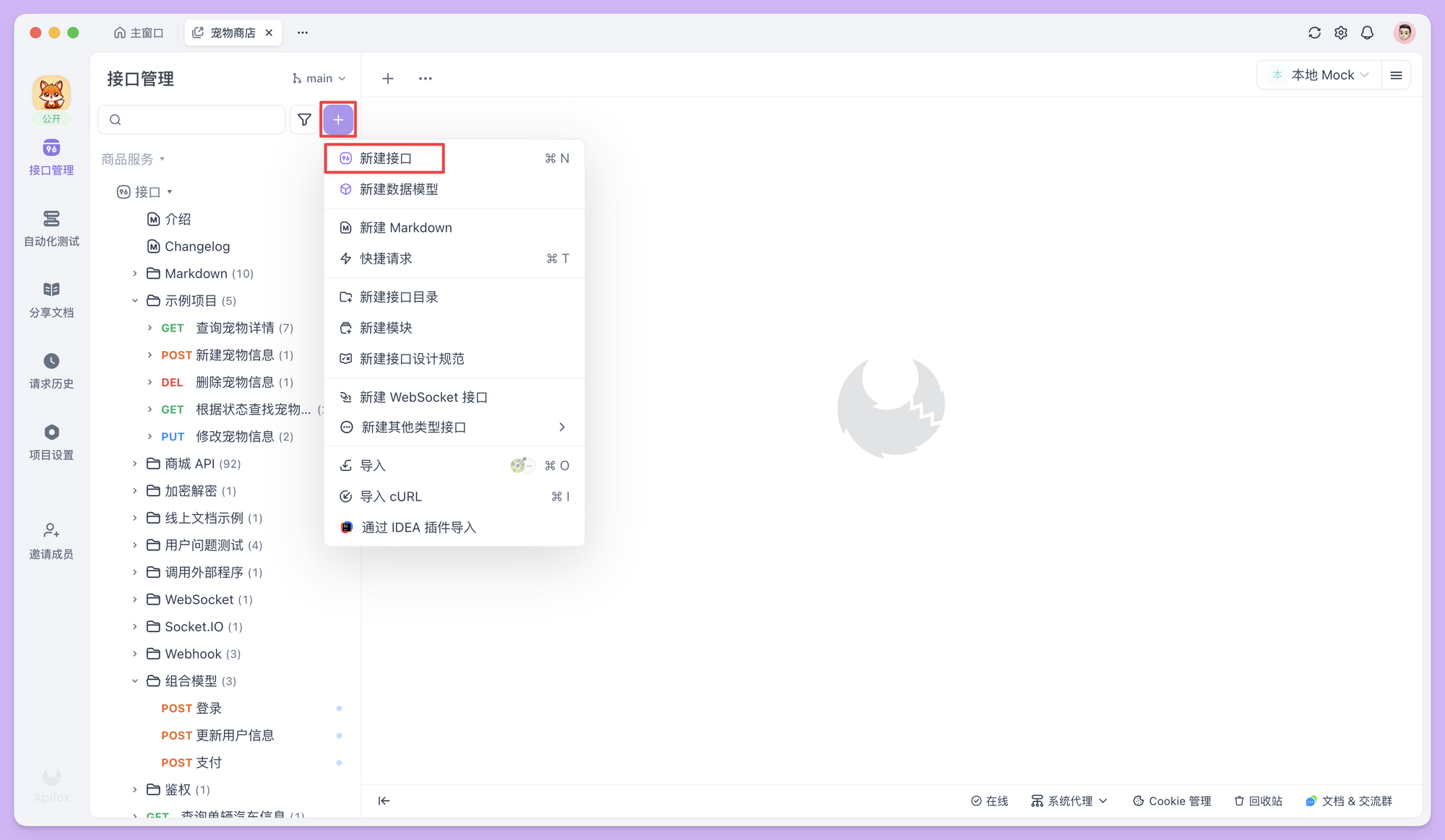Image resolution: width=1445 pixels, height=840 pixels.
Task: Open GET query pet details endpoint
Action: 228,328
